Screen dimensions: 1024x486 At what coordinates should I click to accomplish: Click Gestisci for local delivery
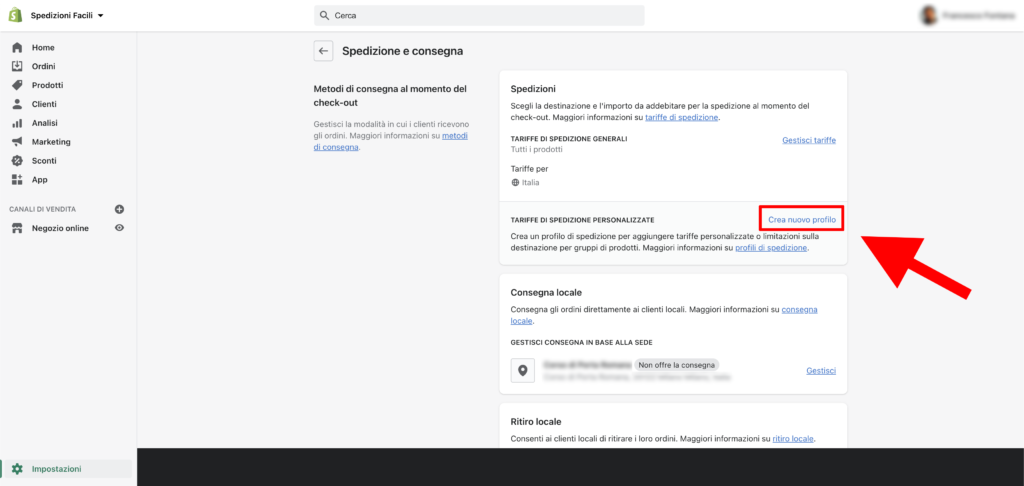click(x=821, y=370)
